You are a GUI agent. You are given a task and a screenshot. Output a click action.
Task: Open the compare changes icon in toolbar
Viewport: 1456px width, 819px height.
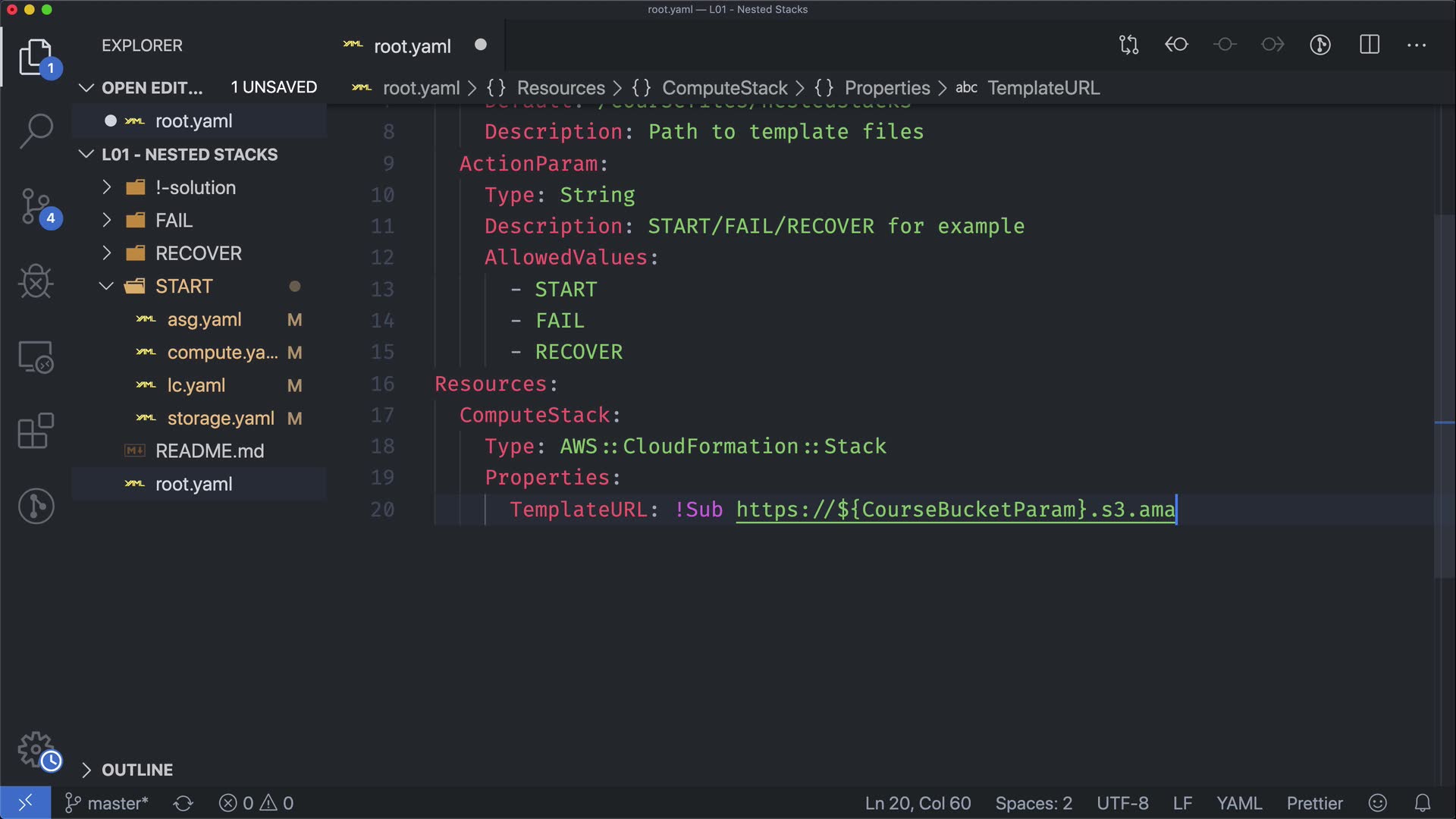point(1128,45)
